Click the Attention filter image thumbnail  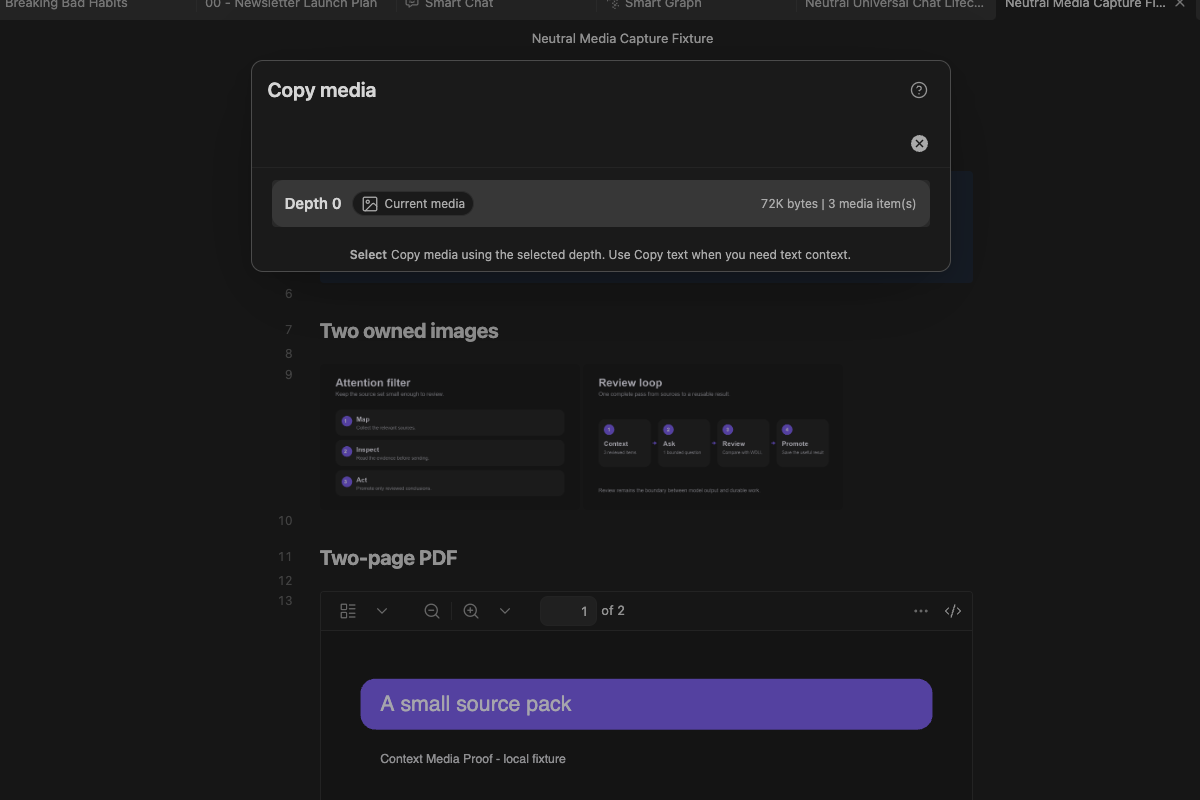point(450,436)
